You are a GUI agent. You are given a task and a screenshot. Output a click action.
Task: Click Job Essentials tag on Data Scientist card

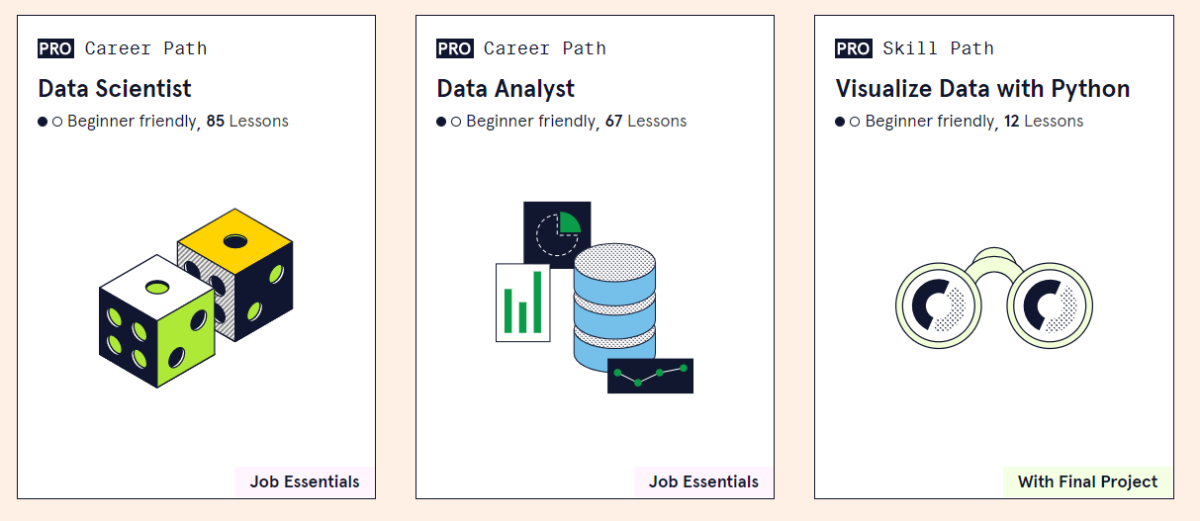pos(305,481)
